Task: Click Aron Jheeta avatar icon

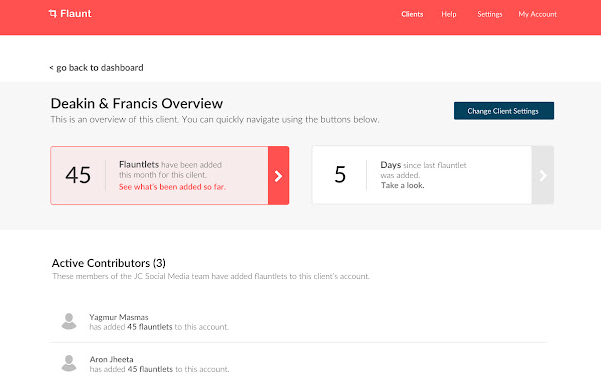Action: (x=69, y=363)
